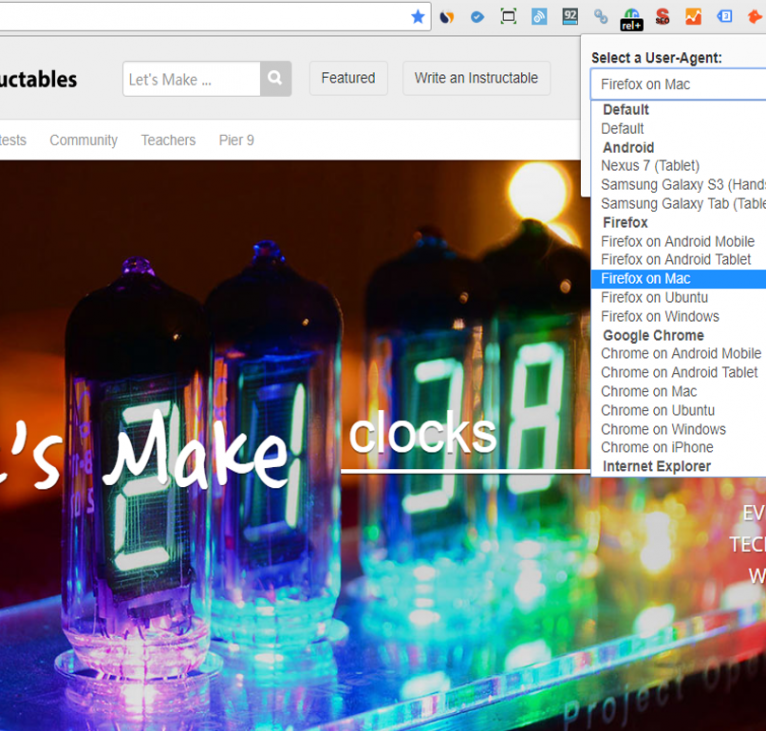Click the orange analytics chart extension icon
This screenshot has width=766, height=731.
click(693, 16)
